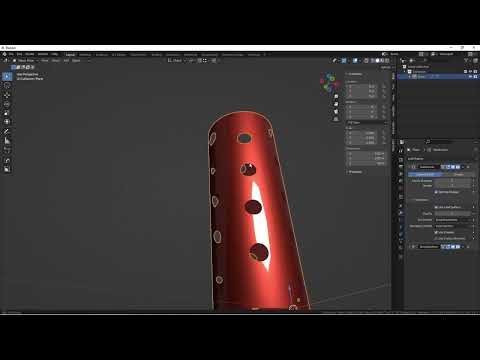480x360 pixels.
Task: Open the Tool properties tab
Action: tap(401, 151)
